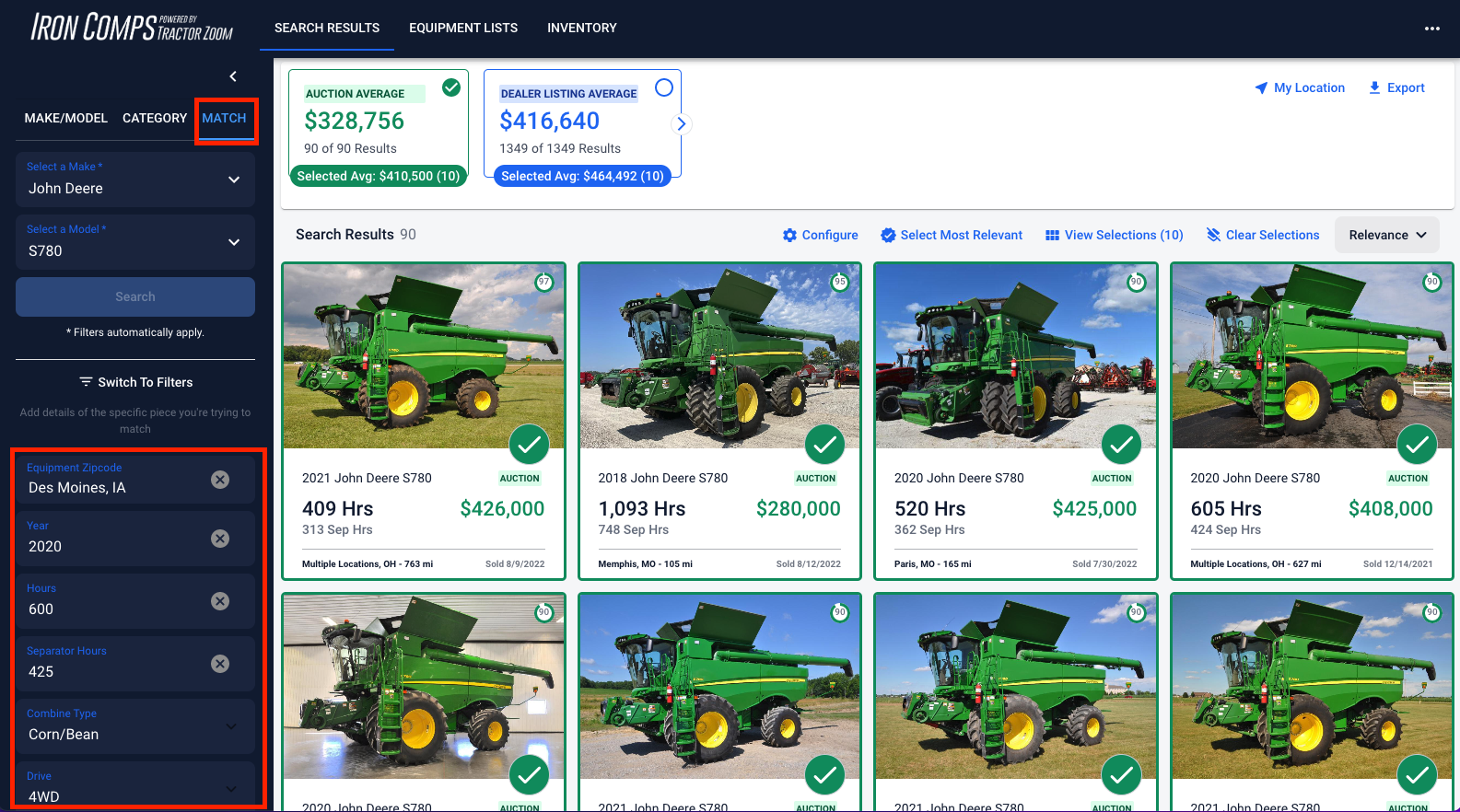Viewport: 1460px width, 812px height.
Task: Open the Combine Type dropdown
Action: click(x=135, y=726)
